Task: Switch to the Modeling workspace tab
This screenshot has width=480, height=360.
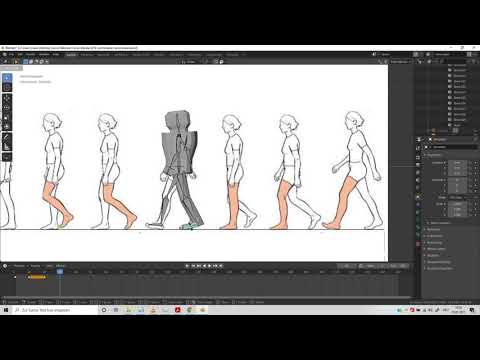Action: pos(87,54)
